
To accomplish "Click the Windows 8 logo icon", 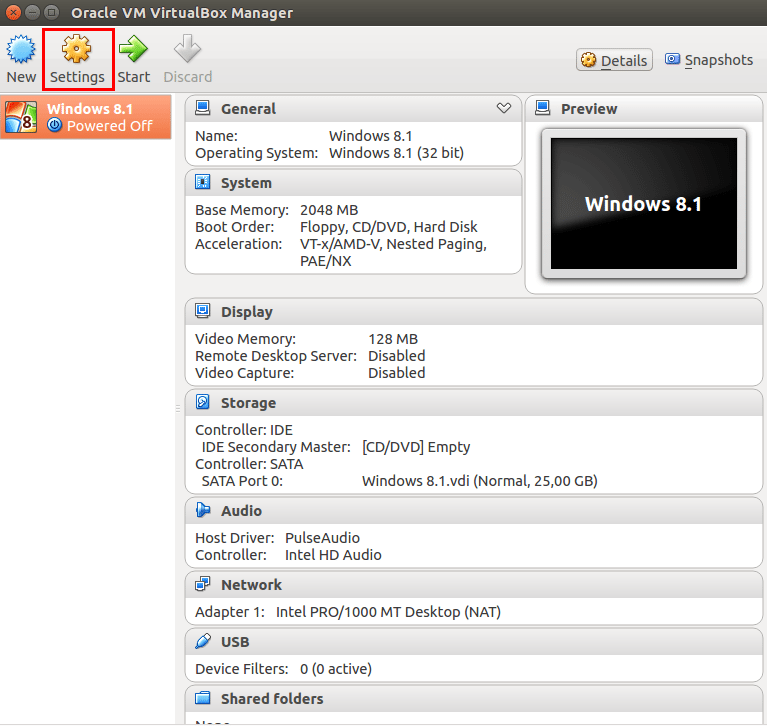I will 21,117.
